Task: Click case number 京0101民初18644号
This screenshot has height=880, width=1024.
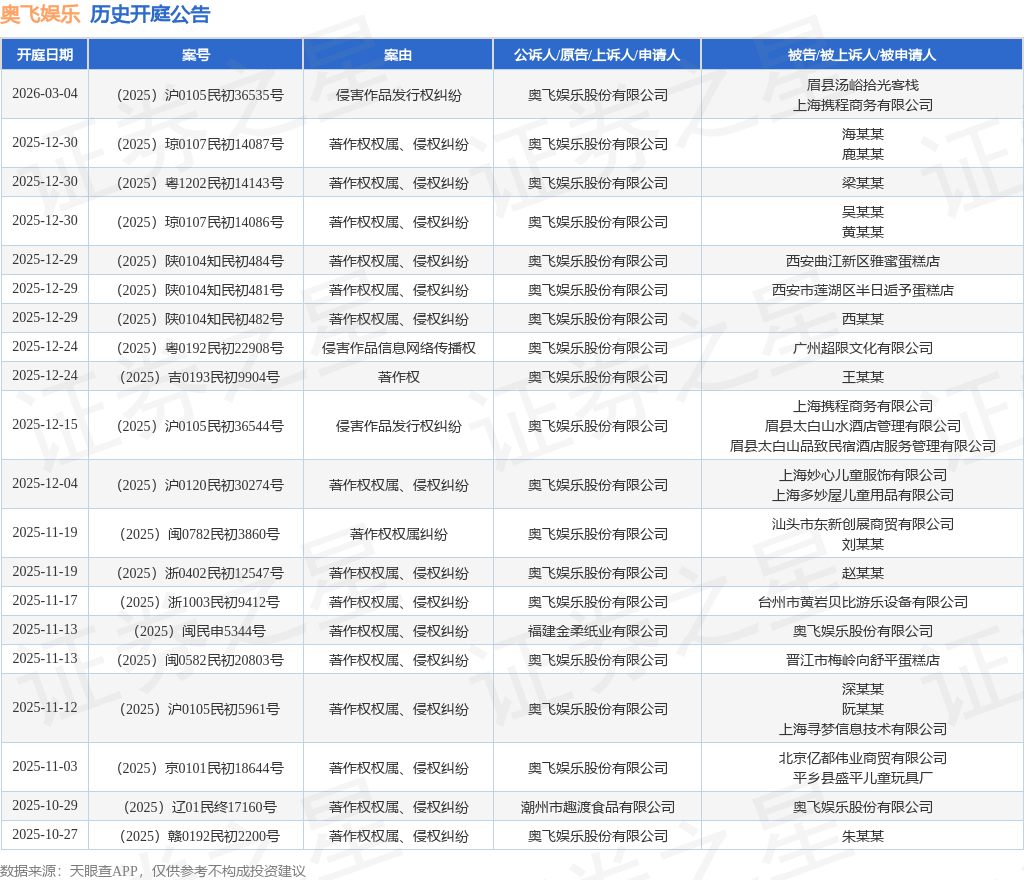Action: coord(200,768)
